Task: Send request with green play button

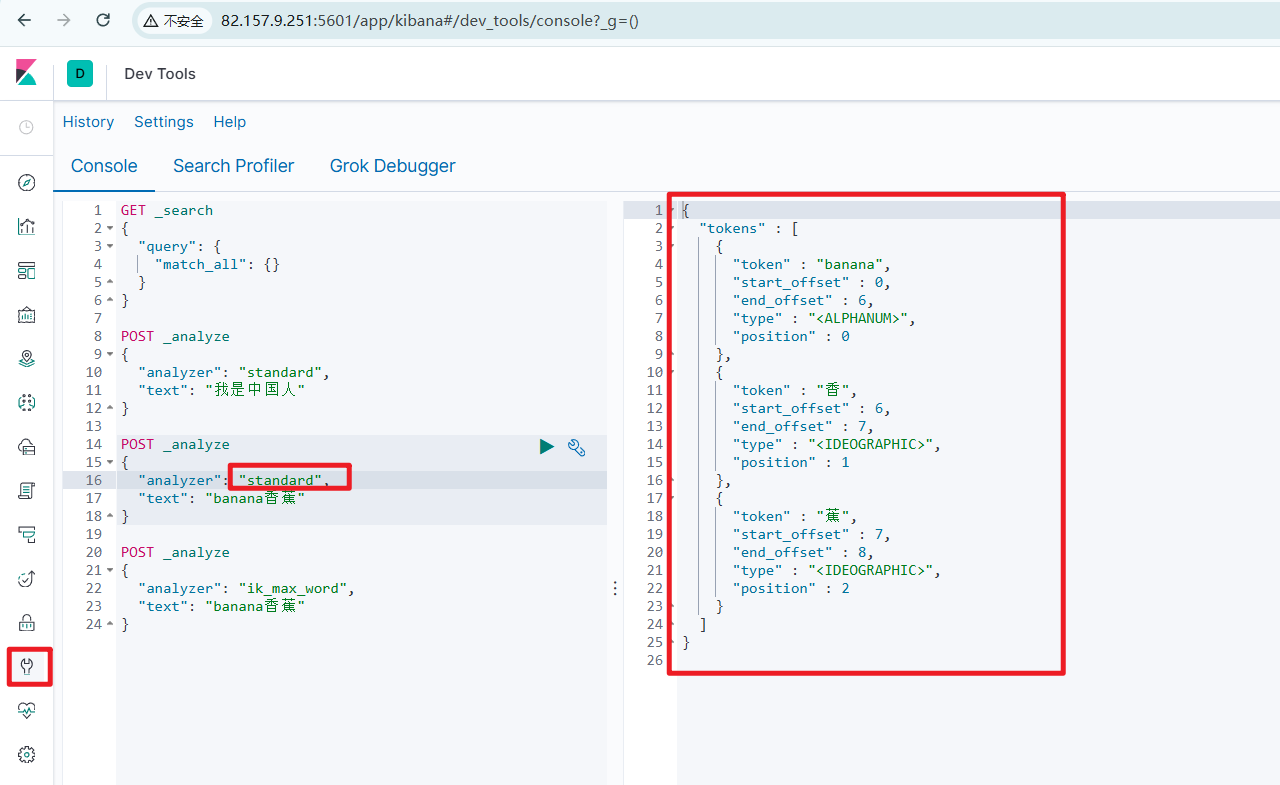Action: click(x=546, y=447)
